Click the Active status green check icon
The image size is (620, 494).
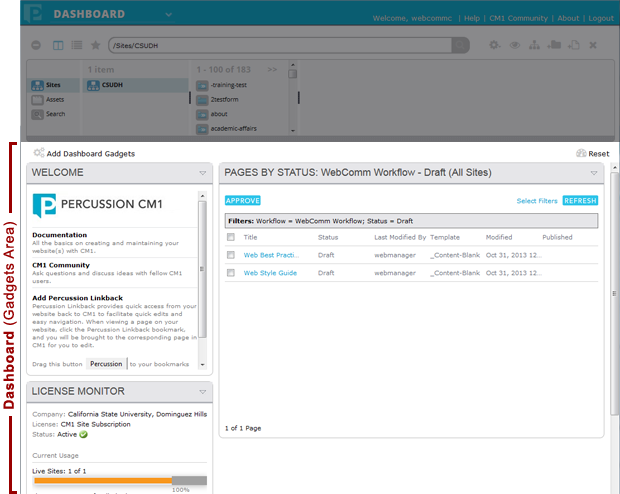point(83,434)
